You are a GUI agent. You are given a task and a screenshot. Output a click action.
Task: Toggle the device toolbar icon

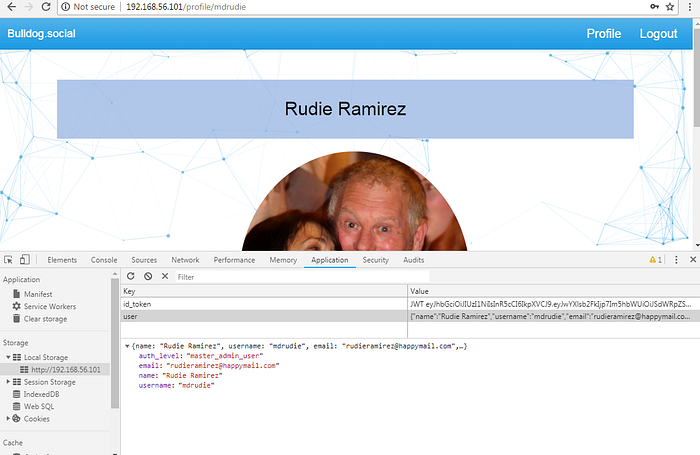(25, 260)
